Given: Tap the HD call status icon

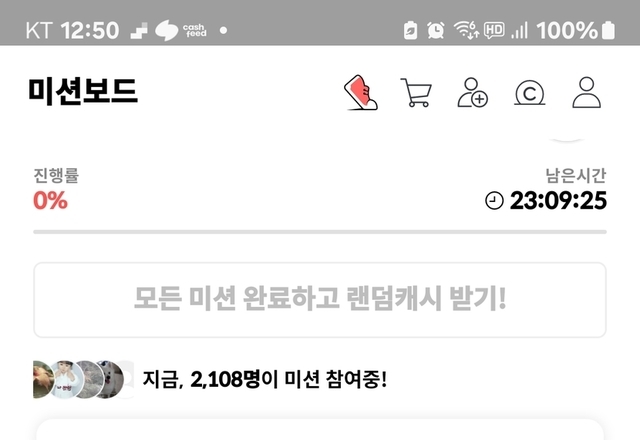Looking at the screenshot, I should point(494,30).
